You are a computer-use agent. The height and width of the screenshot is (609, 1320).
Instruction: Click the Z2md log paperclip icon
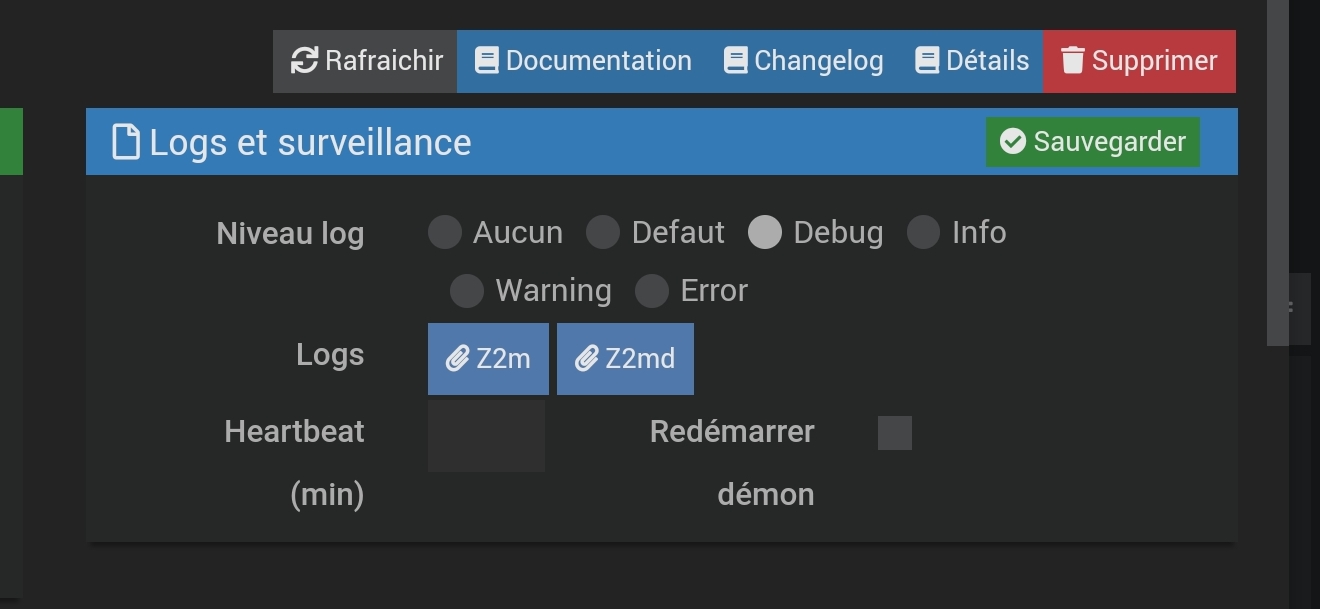587,359
